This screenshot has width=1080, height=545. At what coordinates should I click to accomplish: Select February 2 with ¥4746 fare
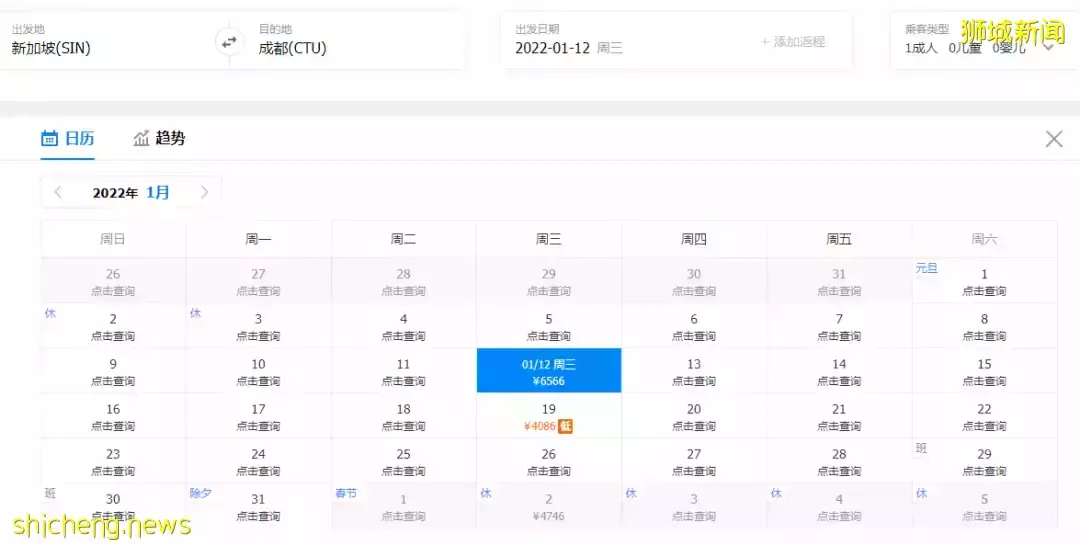[549, 506]
